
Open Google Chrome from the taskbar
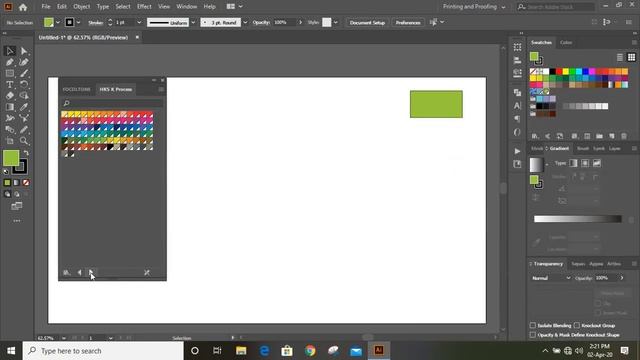click(x=310, y=351)
